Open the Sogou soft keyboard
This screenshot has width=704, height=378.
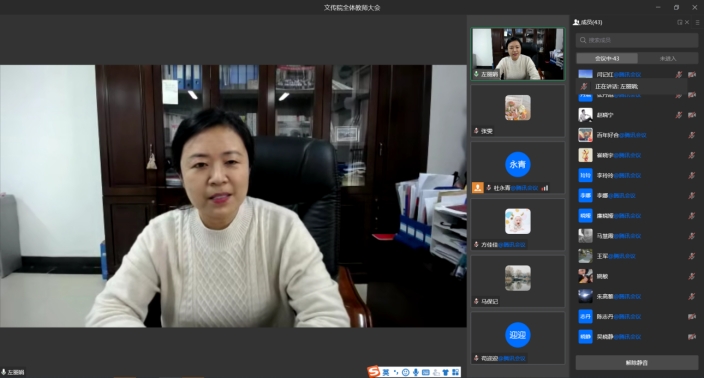click(x=426, y=372)
